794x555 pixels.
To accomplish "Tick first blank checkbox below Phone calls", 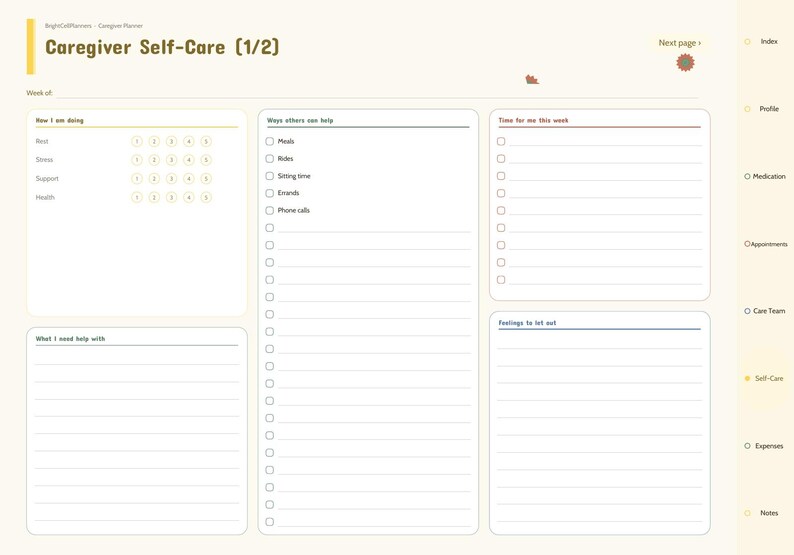I will pos(269,228).
